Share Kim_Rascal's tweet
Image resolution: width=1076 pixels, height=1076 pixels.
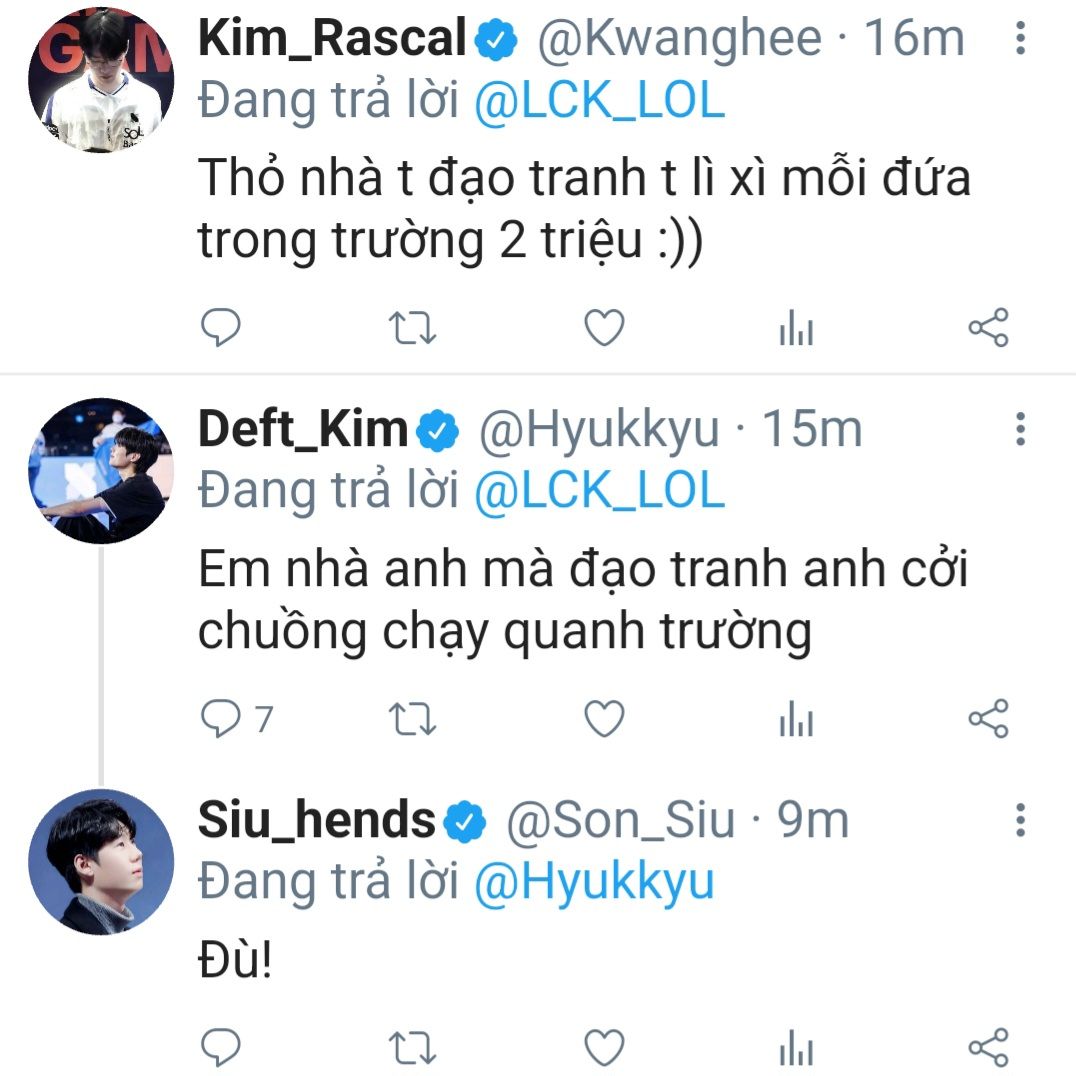(989, 328)
